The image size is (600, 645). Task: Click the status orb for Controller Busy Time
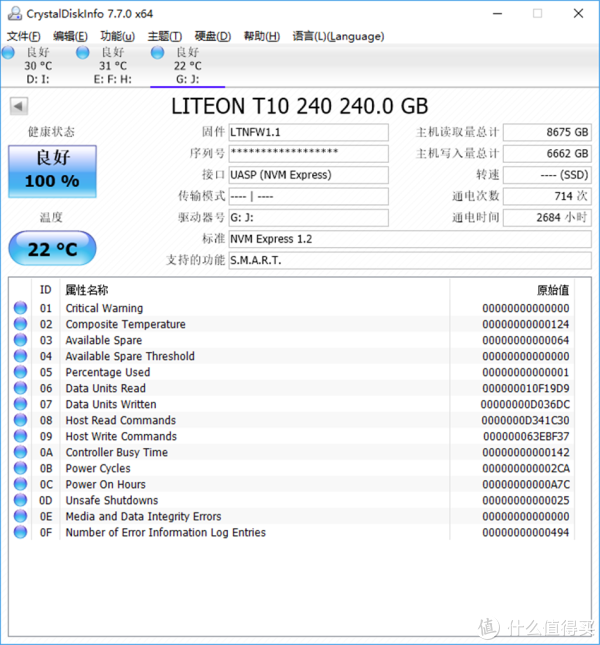click(x=21, y=452)
